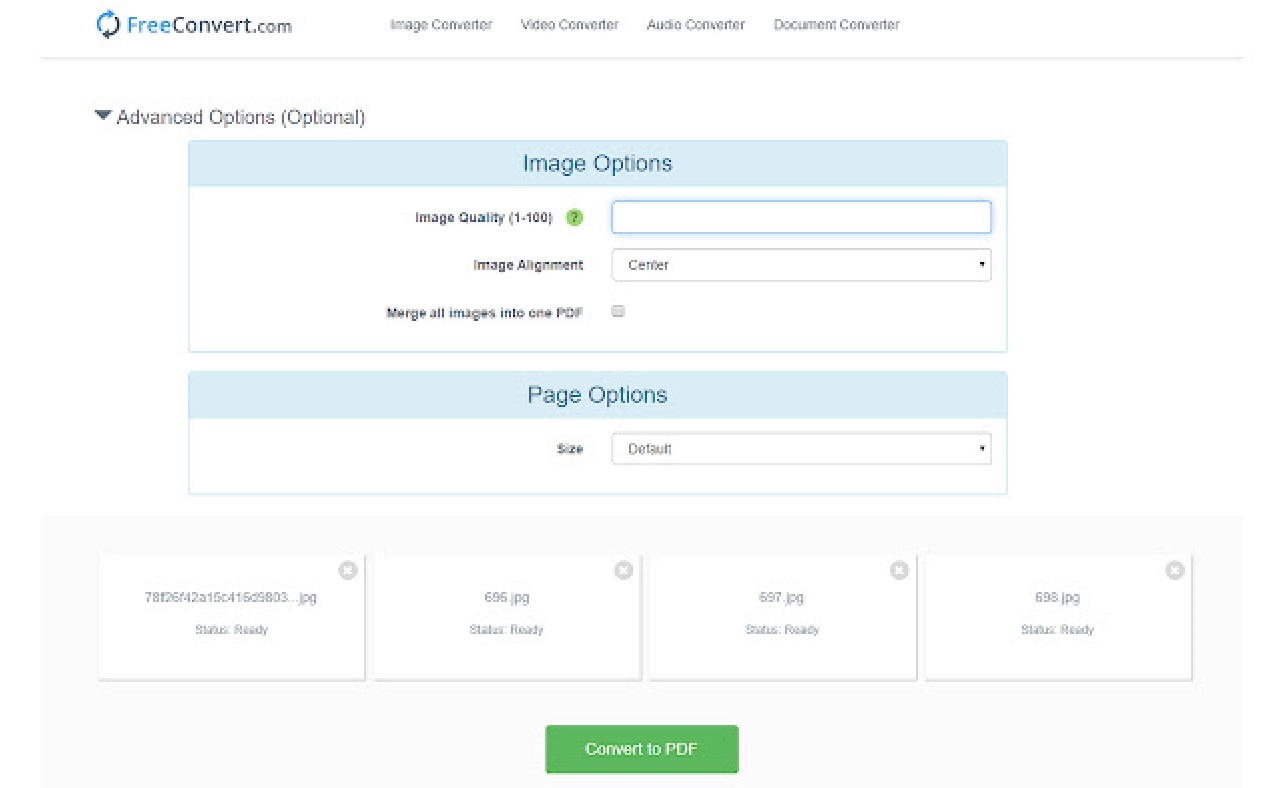
Task: Open the Image Alignment dropdown
Action: coord(801,265)
